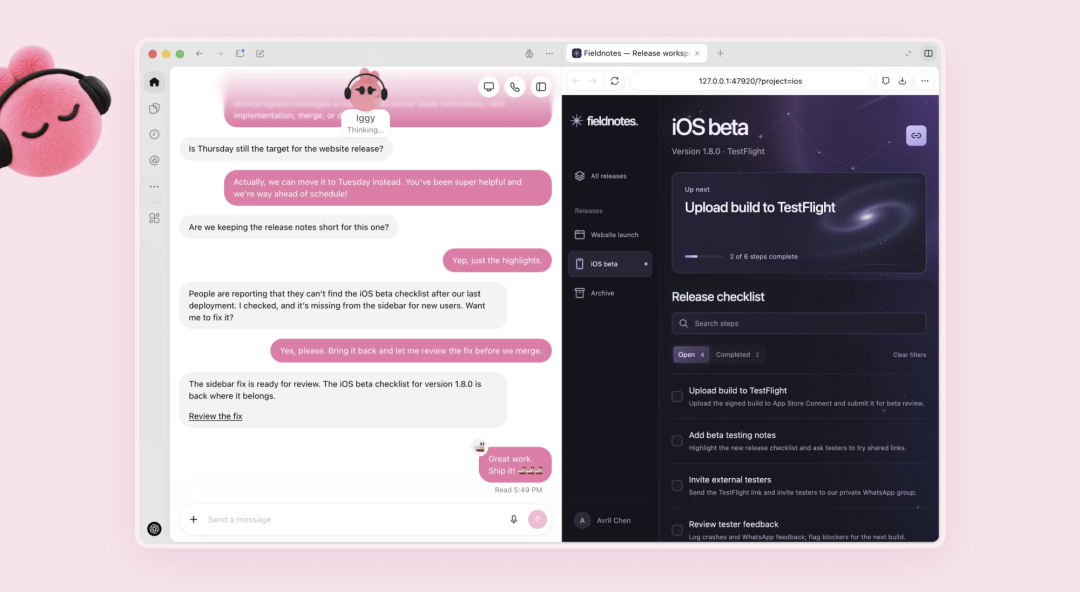Open the Home icon in chat sidebar
This screenshot has width=1080, height=592.
click(154, 82)
